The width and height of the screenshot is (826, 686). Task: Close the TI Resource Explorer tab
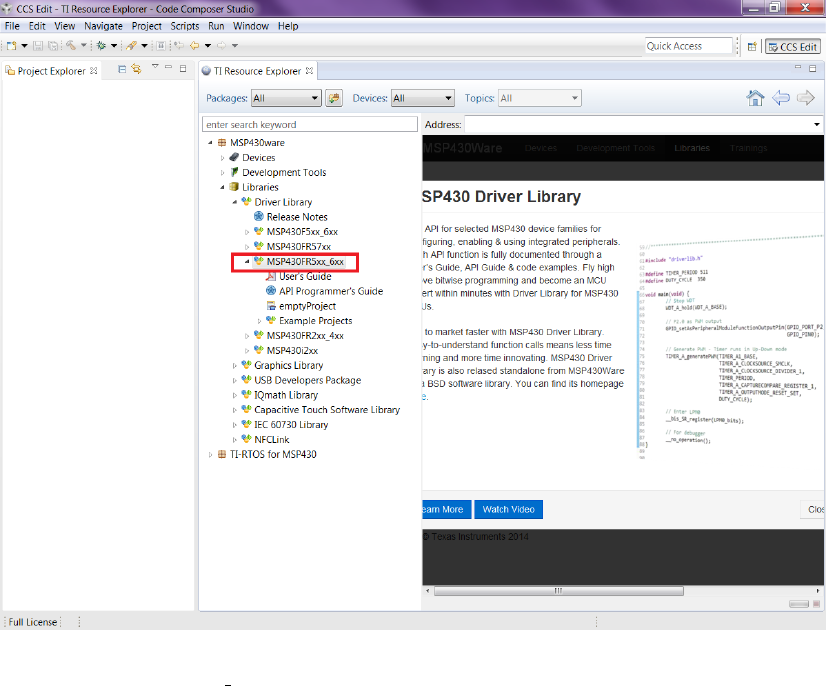[310, 70]
